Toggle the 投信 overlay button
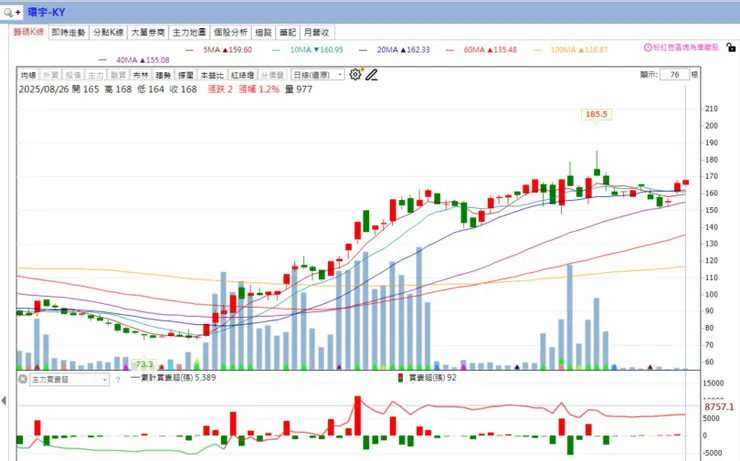Image resolution: width=740 pixels, height=461 pixels. click(73, 75)
